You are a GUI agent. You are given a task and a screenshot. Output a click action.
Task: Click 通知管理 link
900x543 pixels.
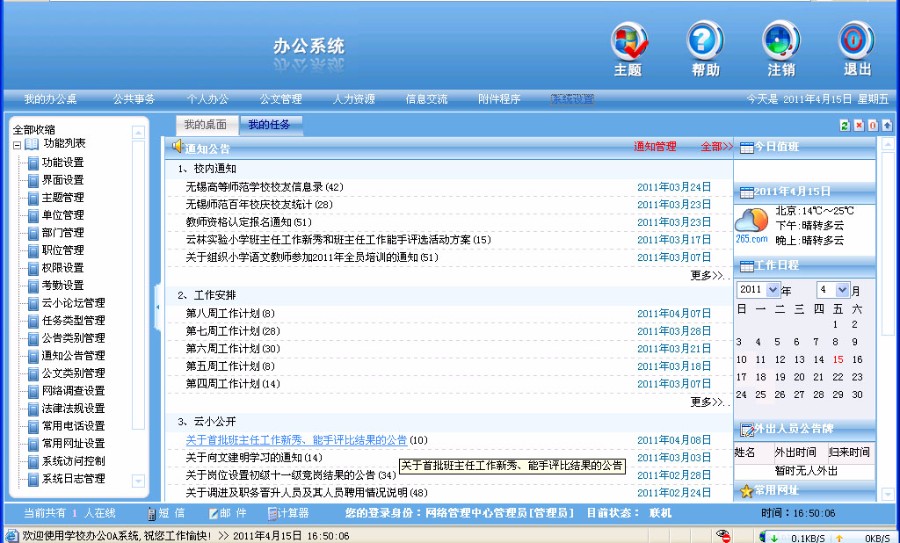(x=655, y=147)
